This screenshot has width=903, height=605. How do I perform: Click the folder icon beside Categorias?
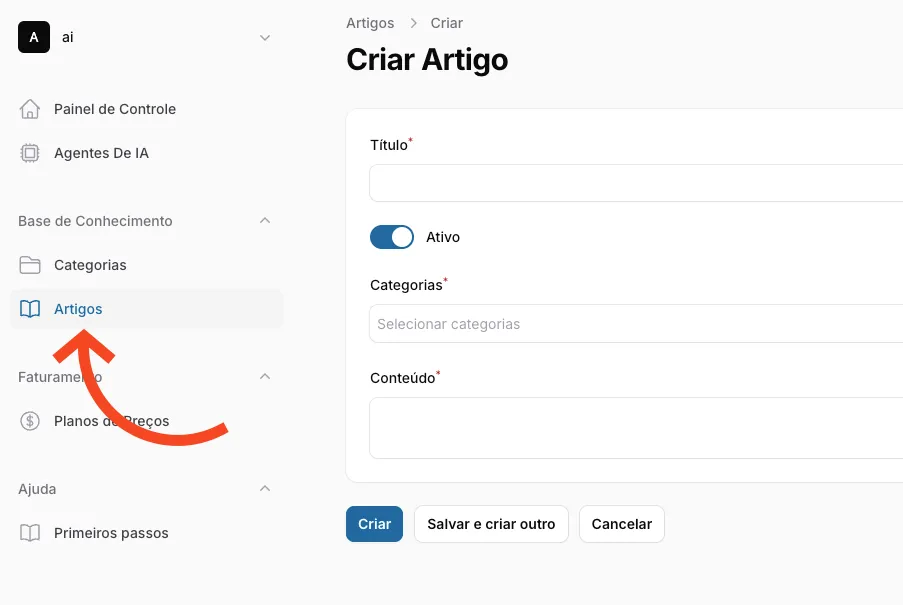coord(30,265)
